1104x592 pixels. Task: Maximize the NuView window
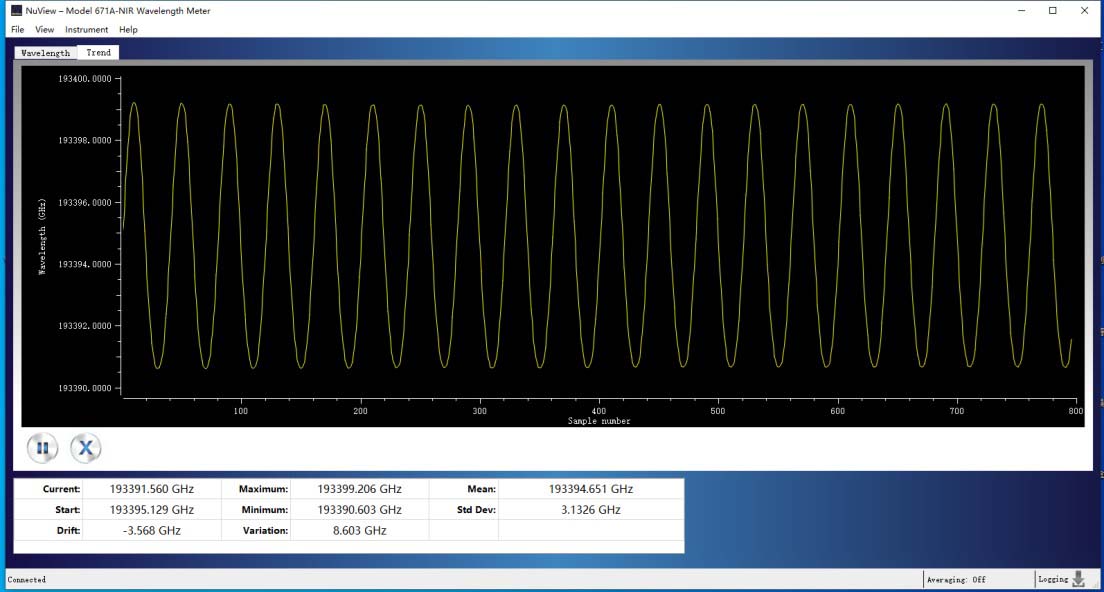coord(1052,10)
